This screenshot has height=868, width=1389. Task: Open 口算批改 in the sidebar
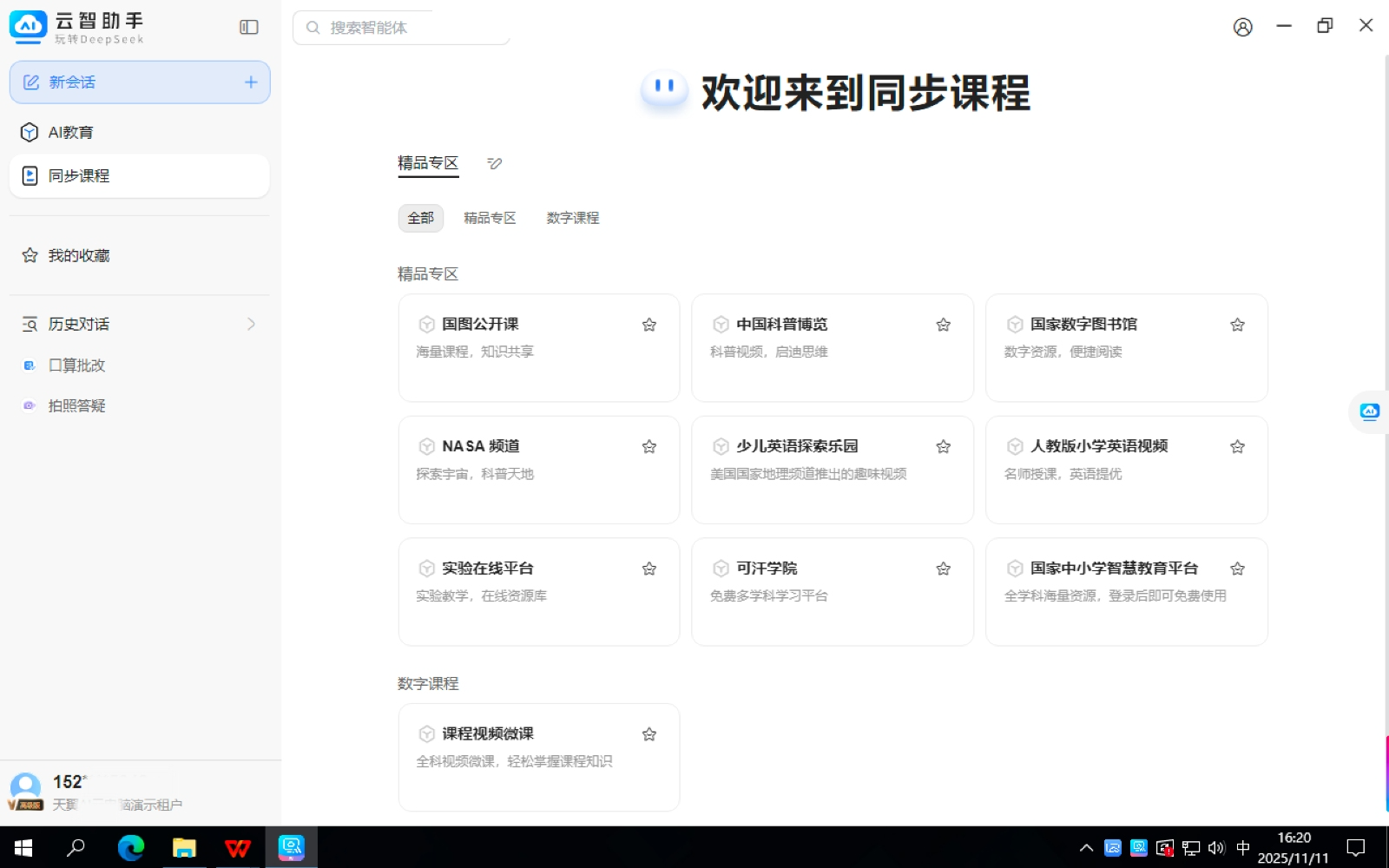pyautogui.click(x=76, y=365)
